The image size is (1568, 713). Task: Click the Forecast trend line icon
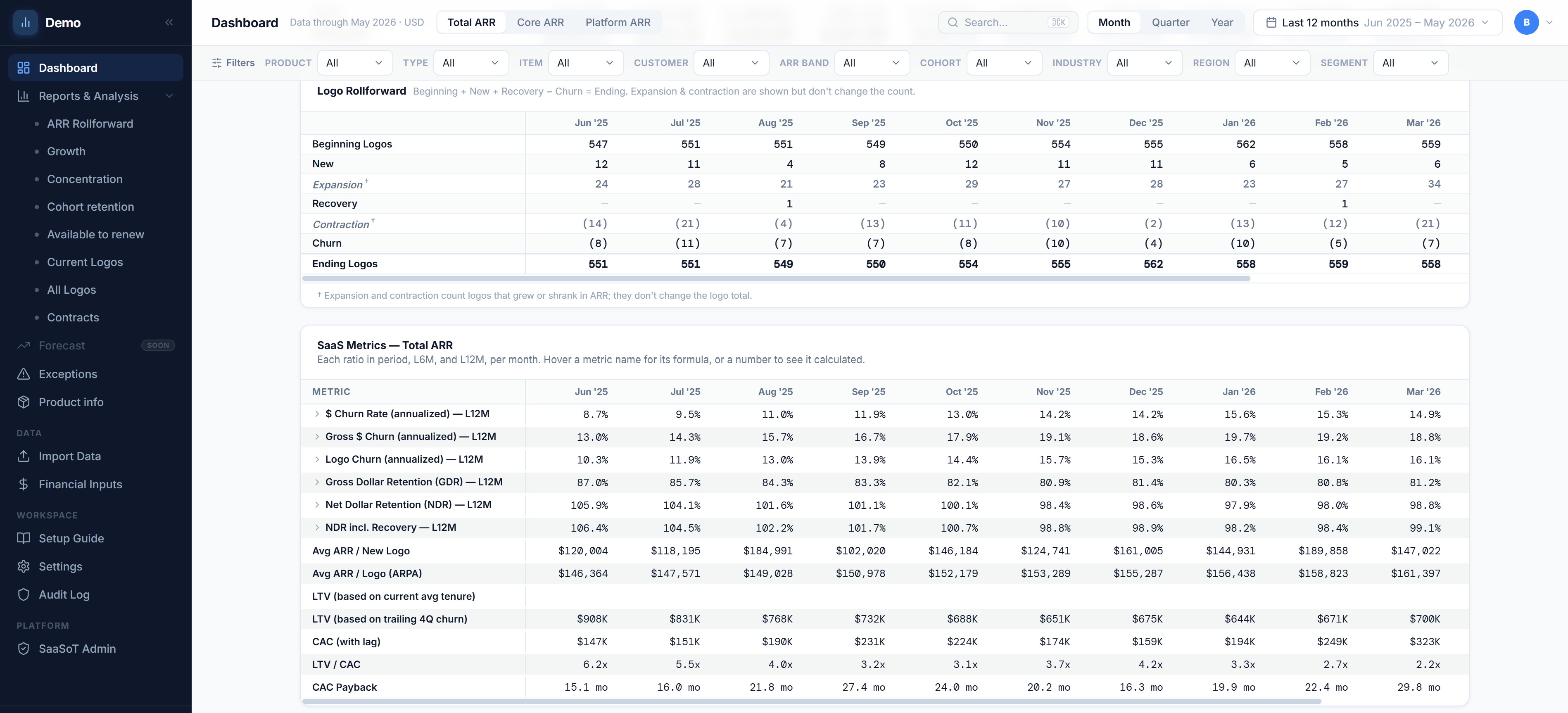24,345
